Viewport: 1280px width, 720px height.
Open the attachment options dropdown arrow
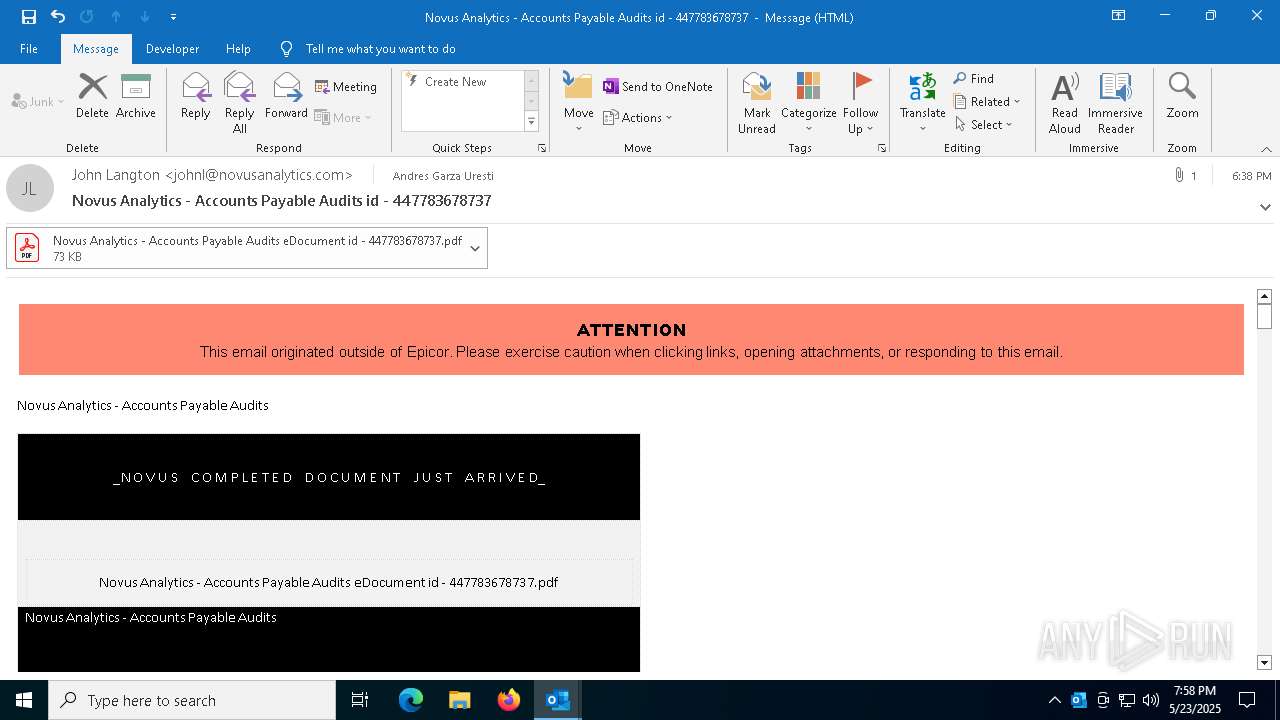[475, 248]
